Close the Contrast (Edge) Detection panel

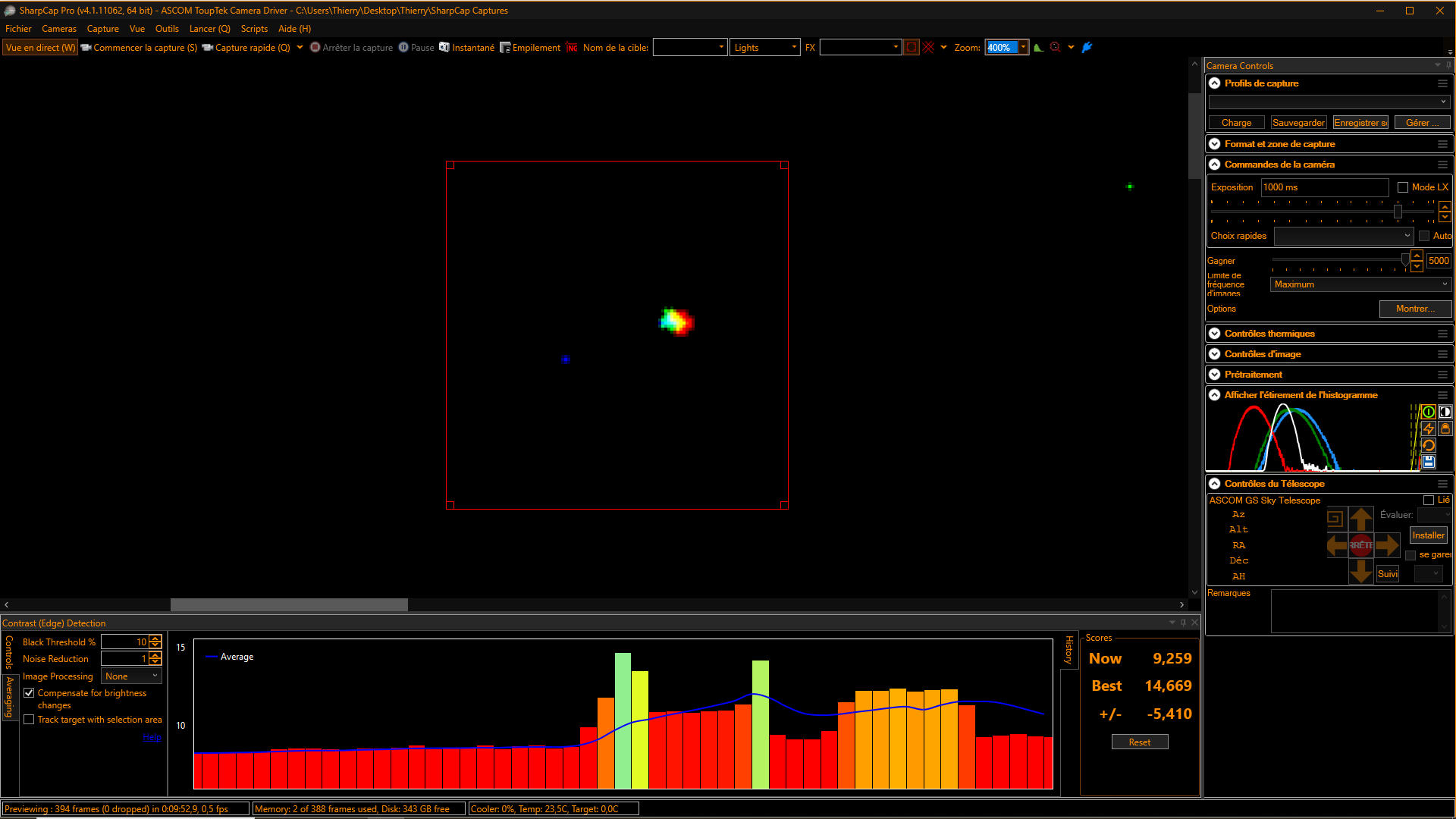(x=1194, y=623)
